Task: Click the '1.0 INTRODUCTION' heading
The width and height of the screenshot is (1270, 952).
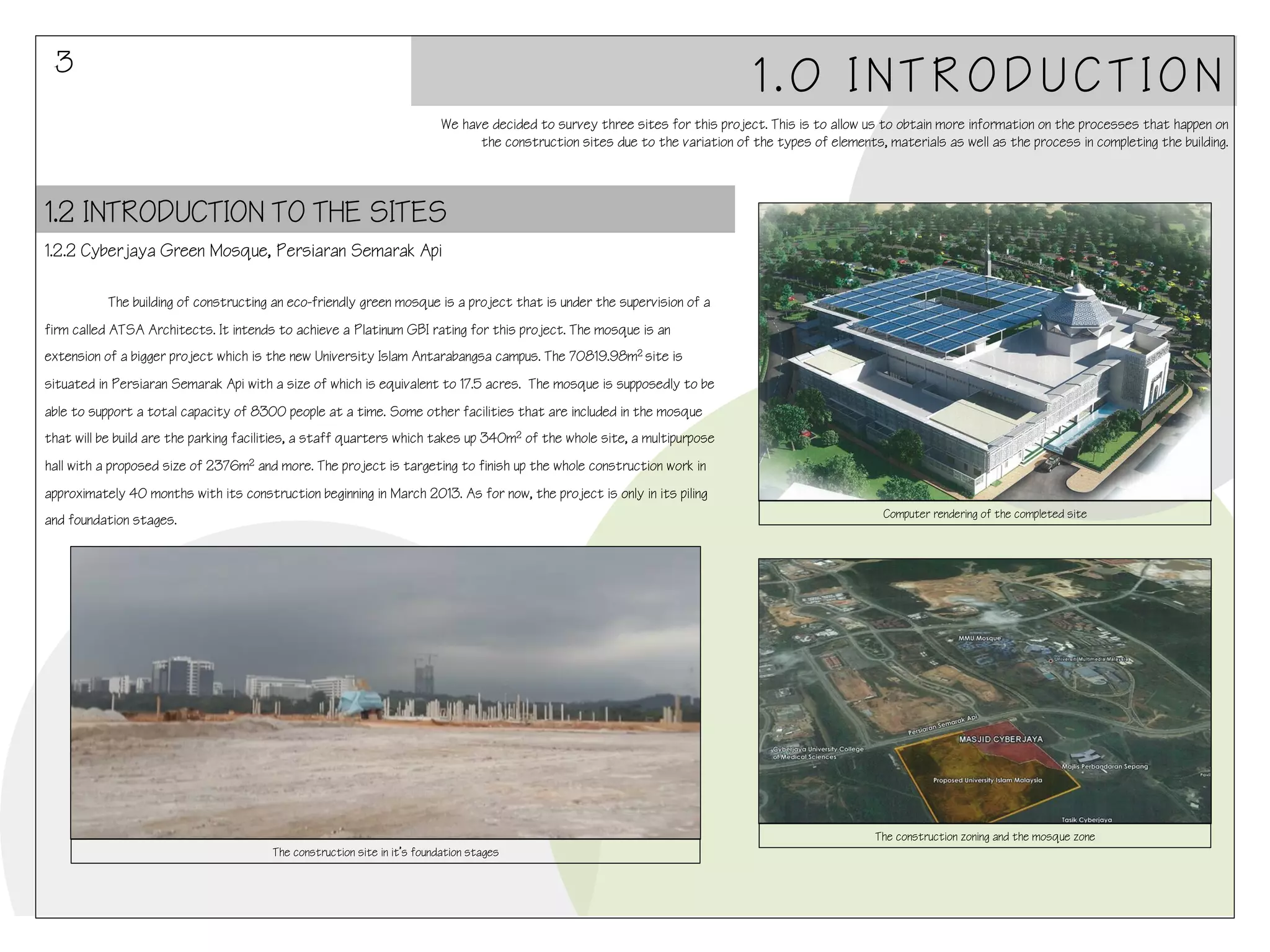Action: tap(988, 74)
